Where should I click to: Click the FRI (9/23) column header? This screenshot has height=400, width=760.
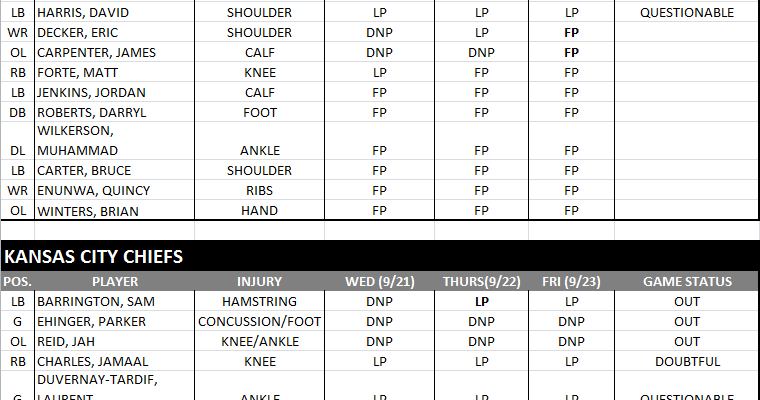571,282
